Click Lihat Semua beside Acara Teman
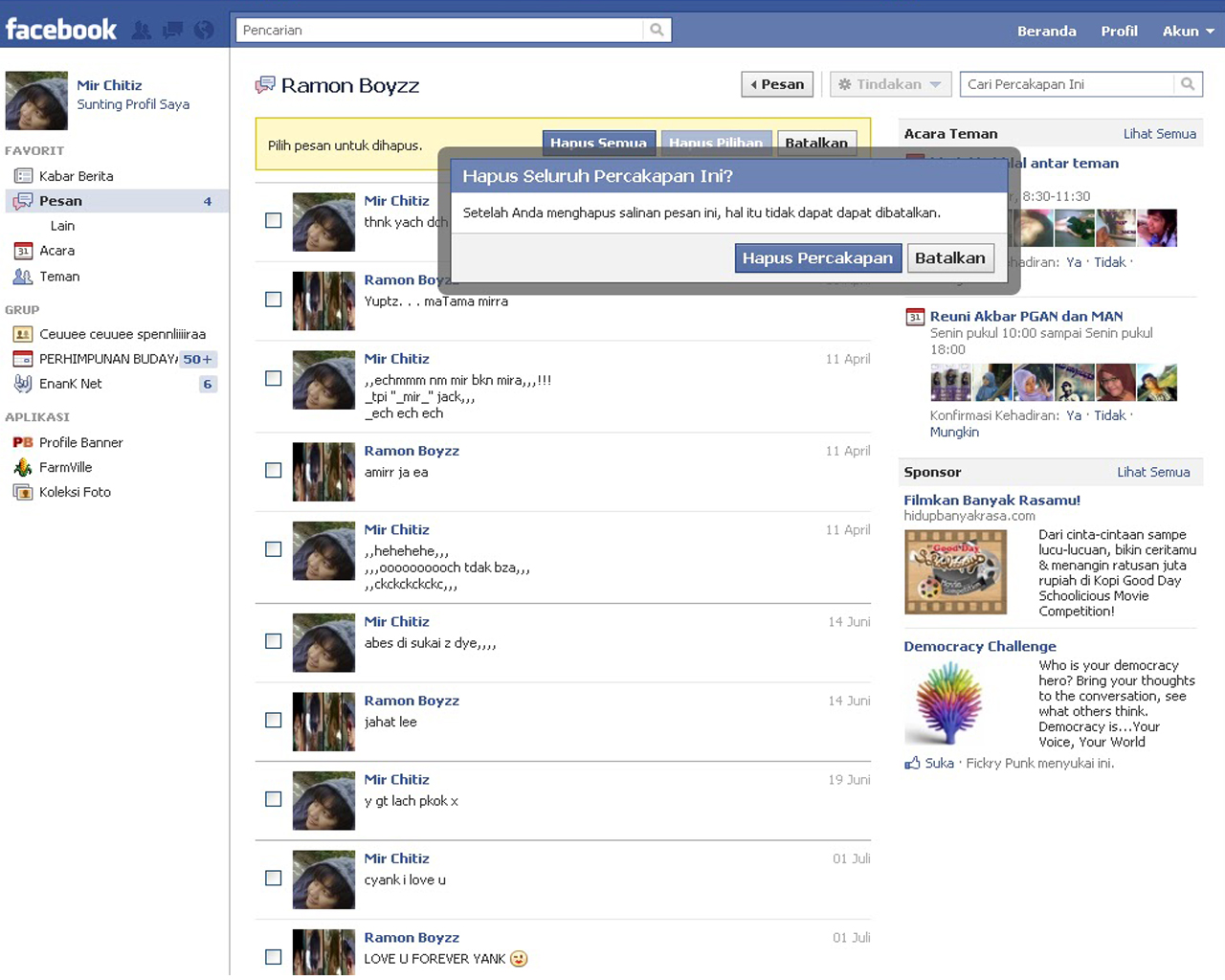Viewport: 1225px width, 980px height. [x=1159, y=134]
